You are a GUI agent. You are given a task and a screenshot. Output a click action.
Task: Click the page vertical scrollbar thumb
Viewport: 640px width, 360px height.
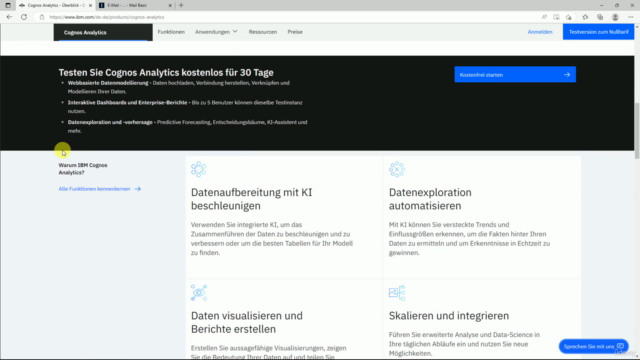[637, 131]
